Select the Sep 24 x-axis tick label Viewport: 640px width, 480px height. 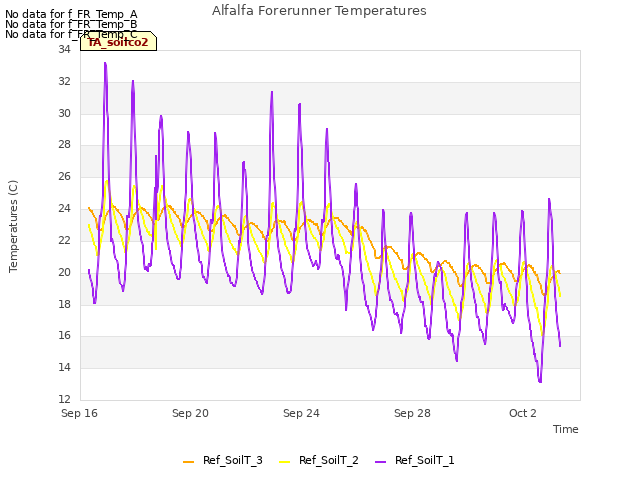pyautogui.click(x=301, y=413)
